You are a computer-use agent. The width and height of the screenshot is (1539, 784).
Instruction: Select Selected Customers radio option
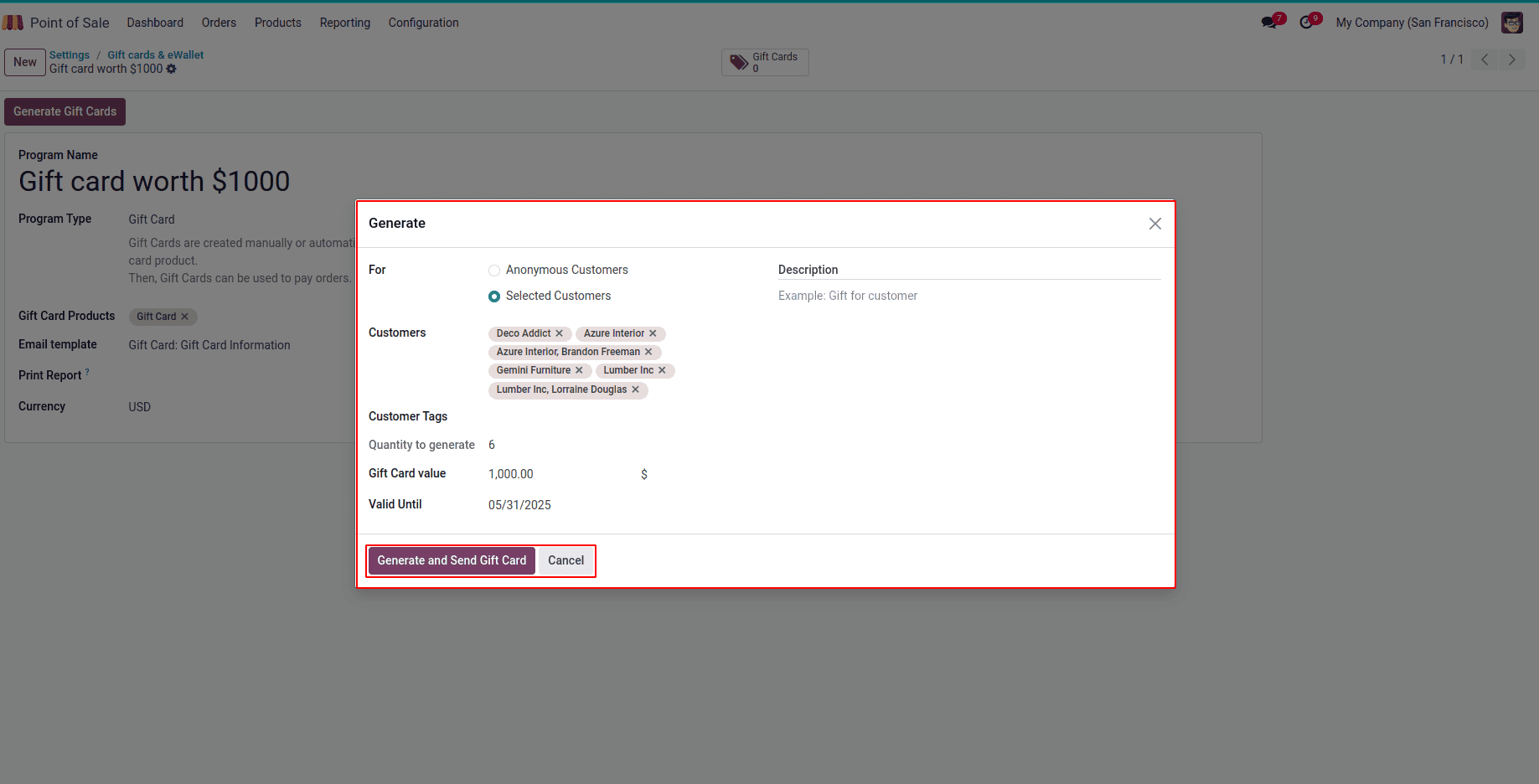494,297
